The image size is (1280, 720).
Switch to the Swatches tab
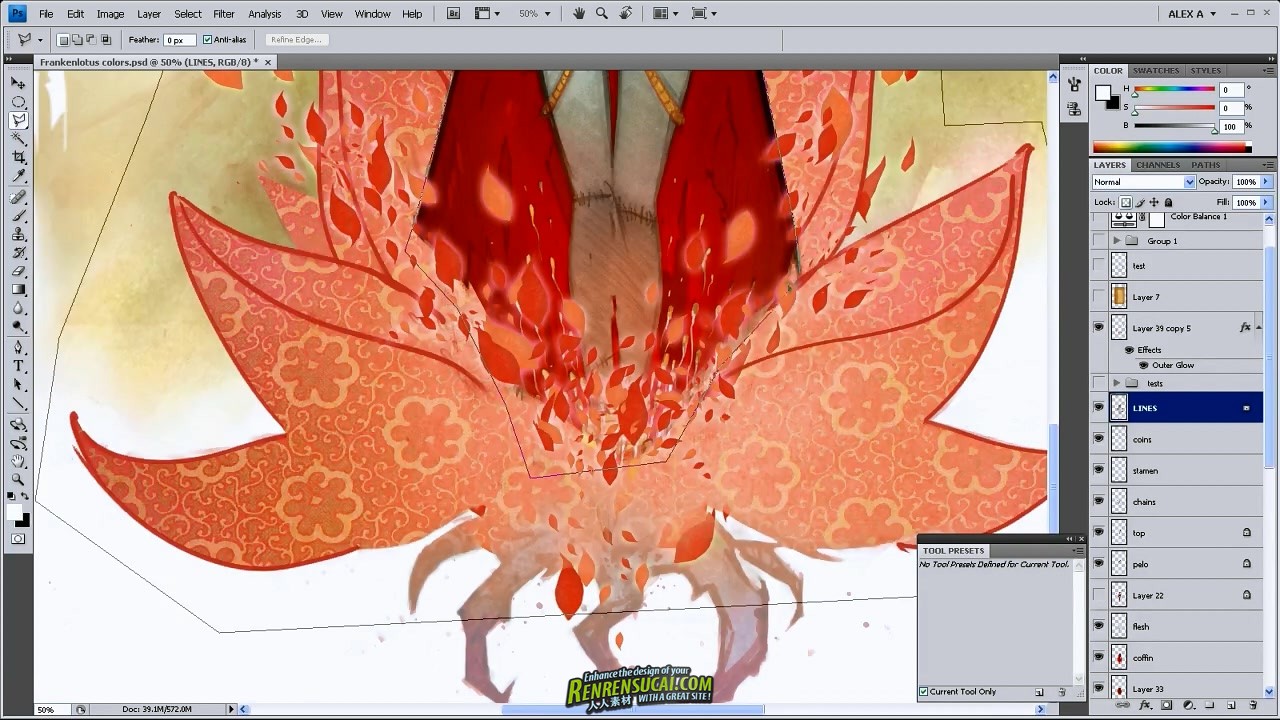[1156, 71]
